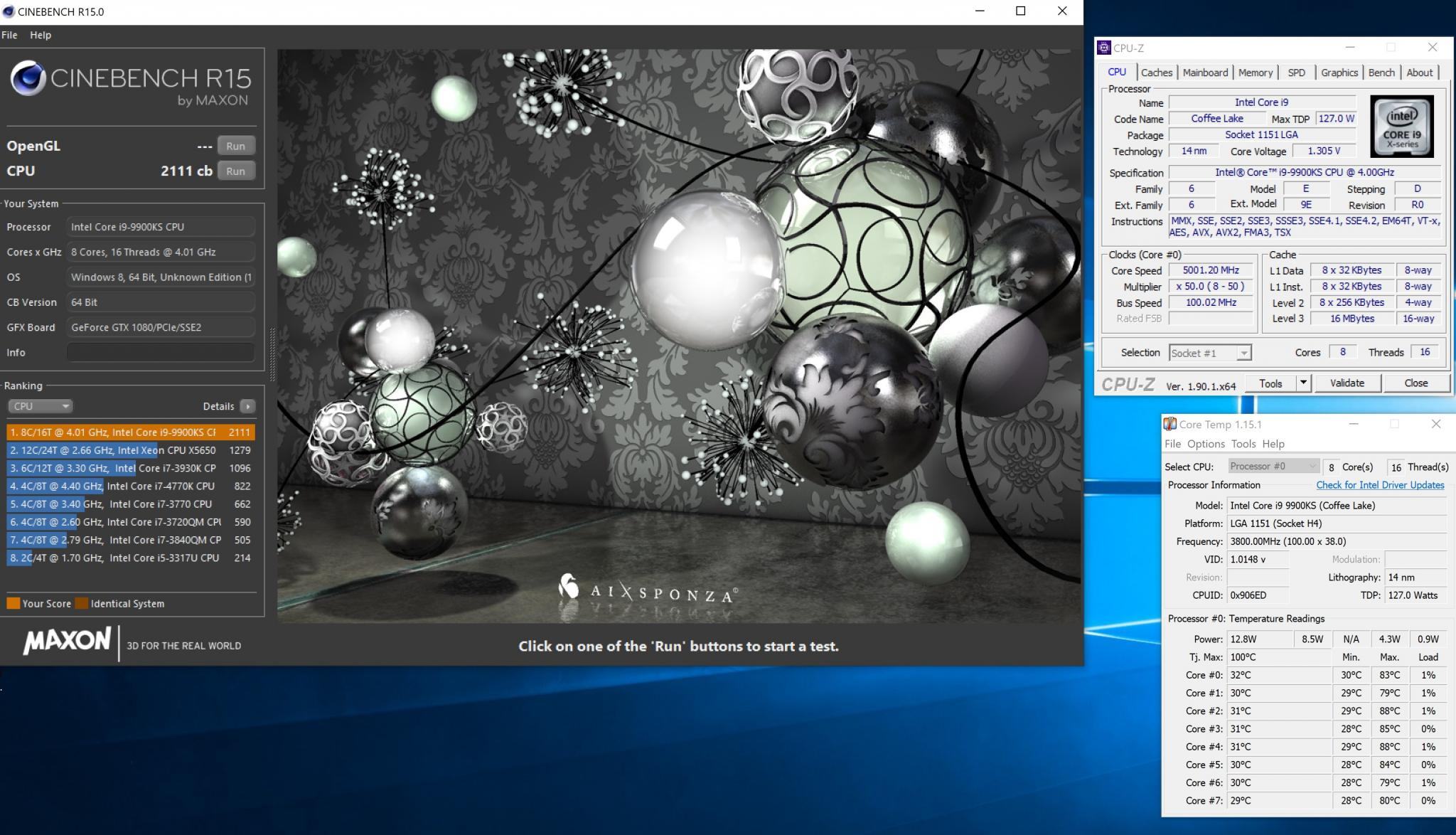This screenshot has width=1456, height=835.
Task: Click the Frequency value 3800.00MHz in Core Temp
Action: (1337, 541)
